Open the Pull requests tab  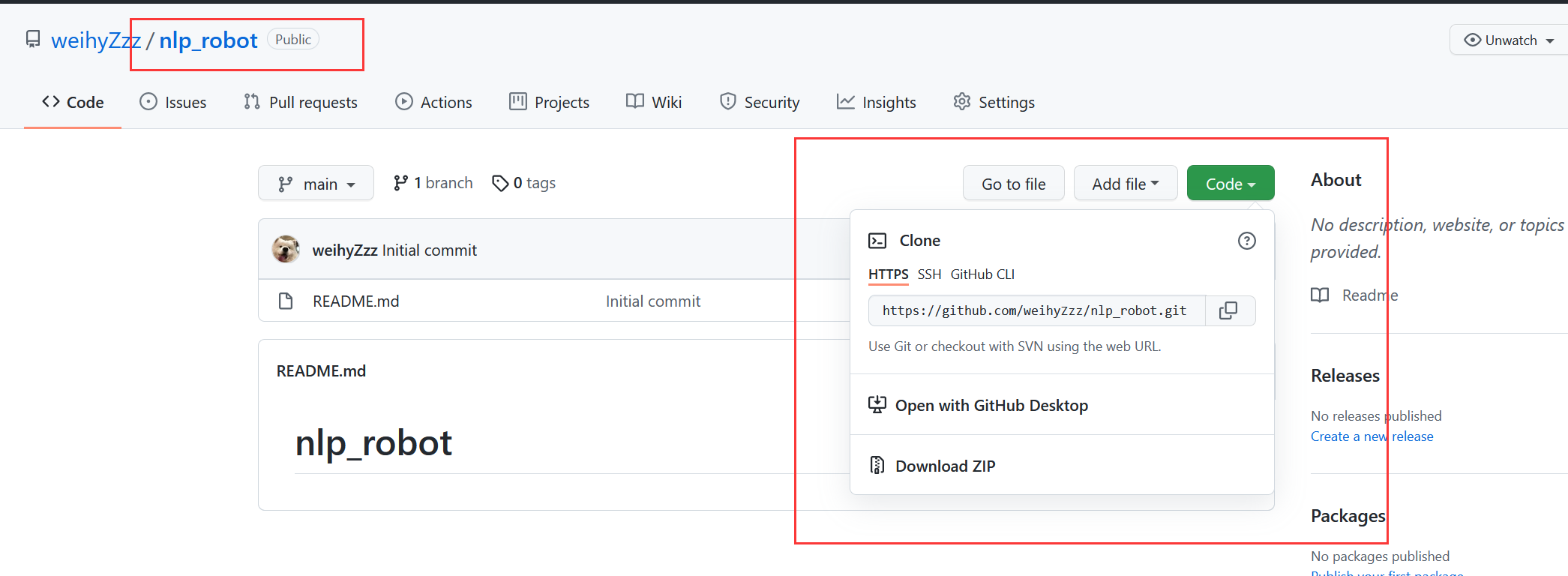(301, 103)
